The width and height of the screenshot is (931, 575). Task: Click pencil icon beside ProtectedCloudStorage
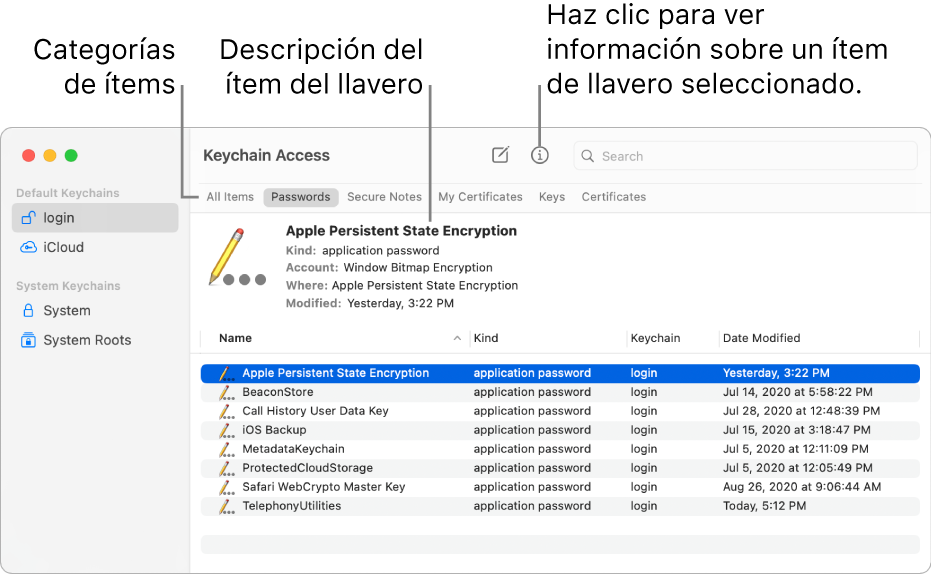[226, 468]
